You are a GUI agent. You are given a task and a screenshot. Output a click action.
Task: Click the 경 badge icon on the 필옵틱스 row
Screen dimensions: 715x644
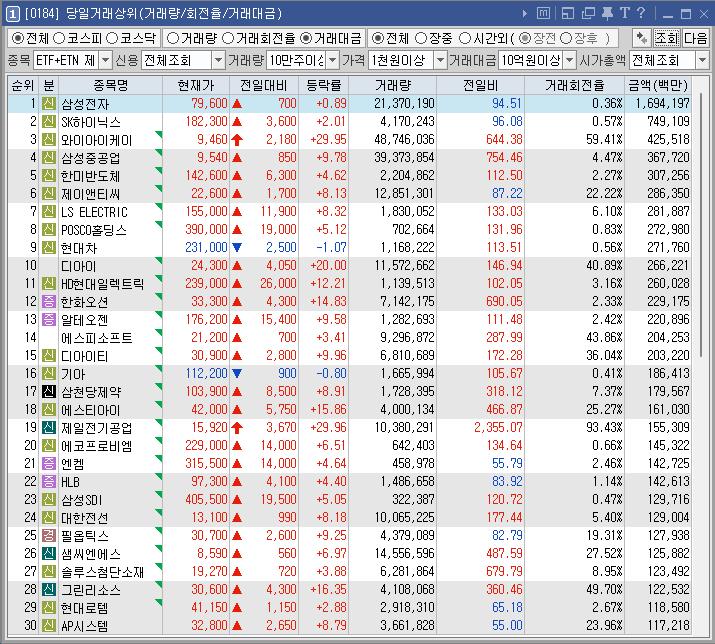tap(49, 535)
